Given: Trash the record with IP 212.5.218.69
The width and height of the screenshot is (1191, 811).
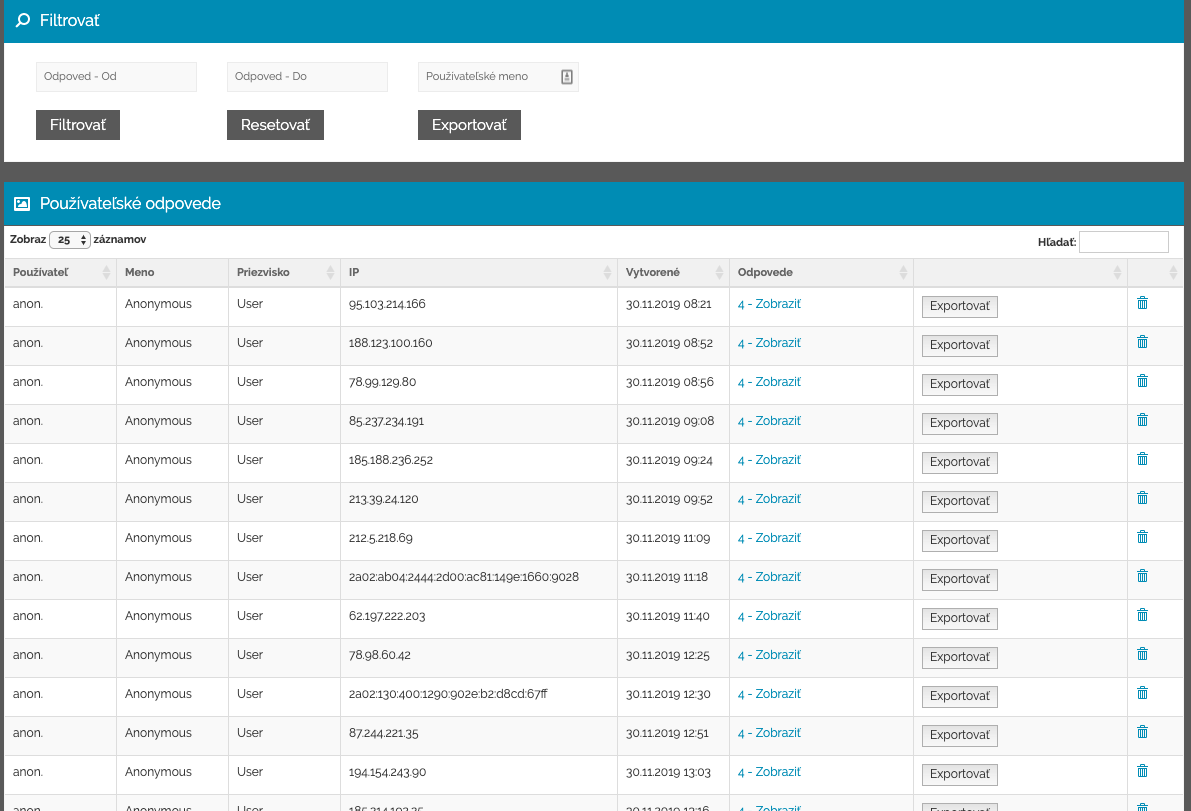Looking at the screenshot, I should 1142,537.
